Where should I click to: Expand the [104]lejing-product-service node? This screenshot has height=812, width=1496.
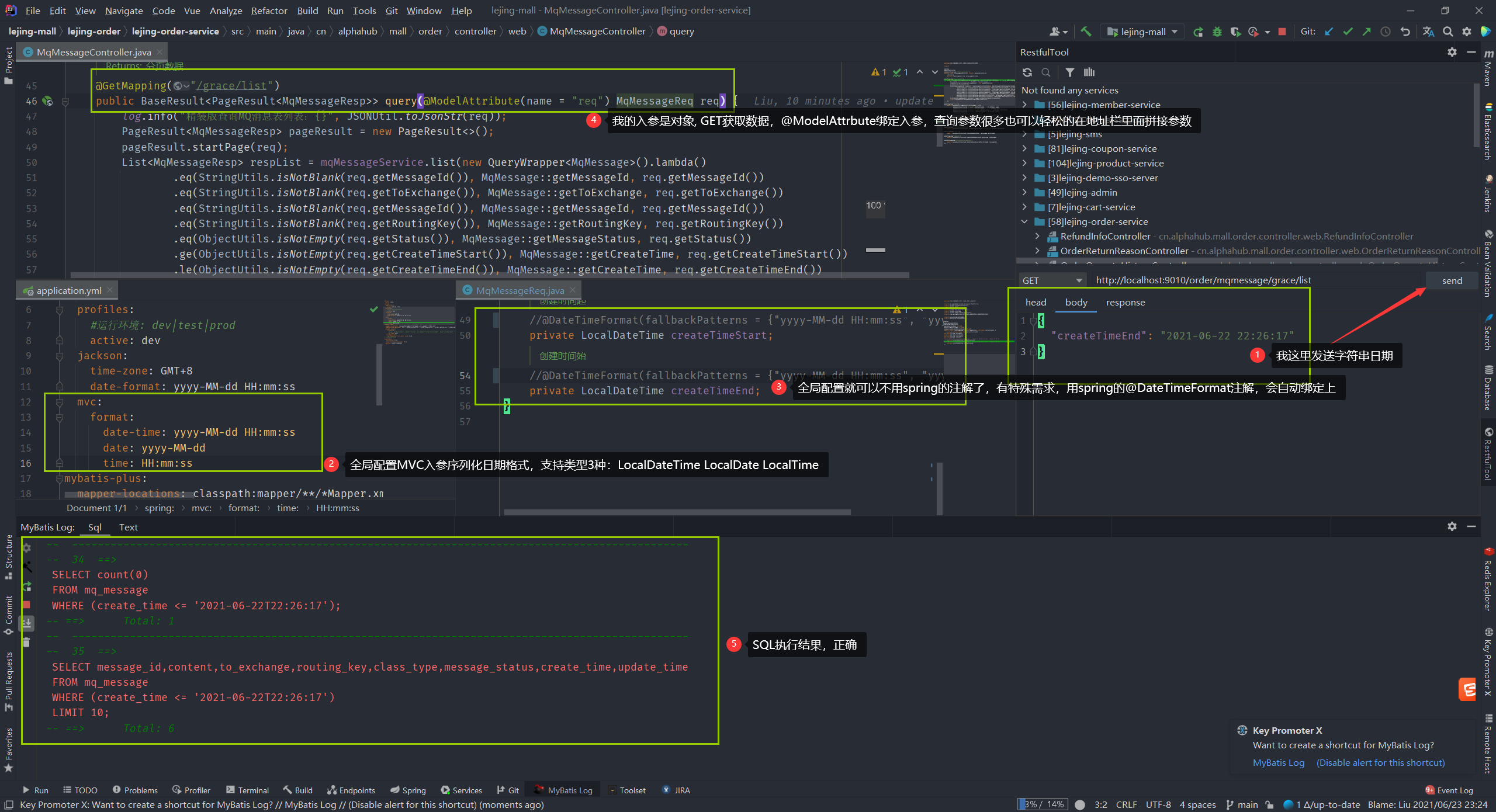coord(1024,163)
